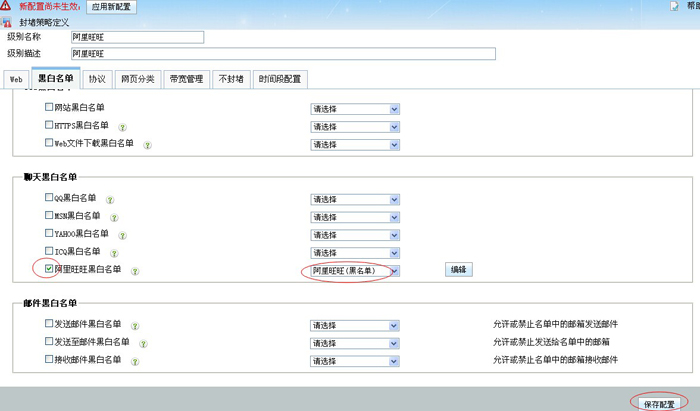Click help icon beside 发送邮件黑白名单

click(135, 325)
